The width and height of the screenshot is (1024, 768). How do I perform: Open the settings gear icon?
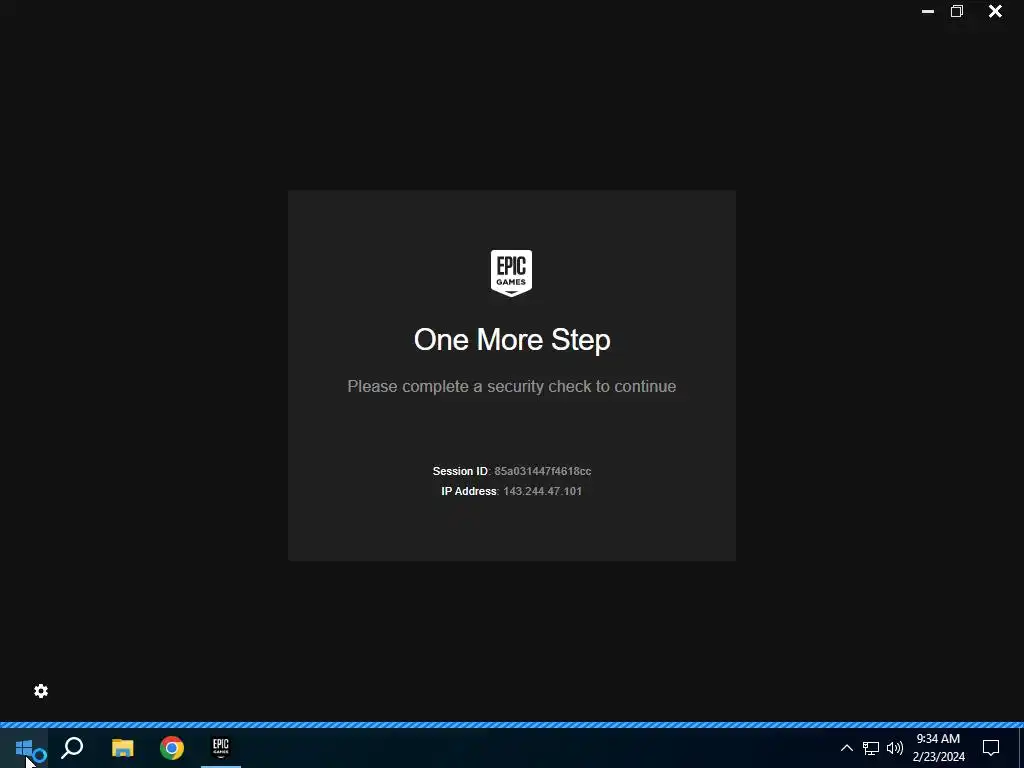pos(40,691)
